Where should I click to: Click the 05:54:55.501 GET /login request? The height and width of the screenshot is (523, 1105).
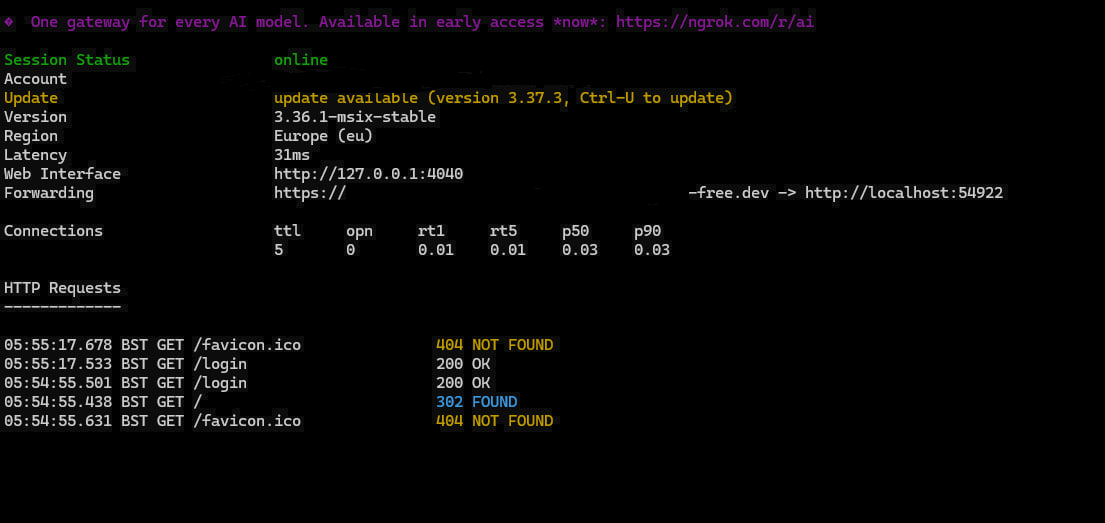coord(125,383)
